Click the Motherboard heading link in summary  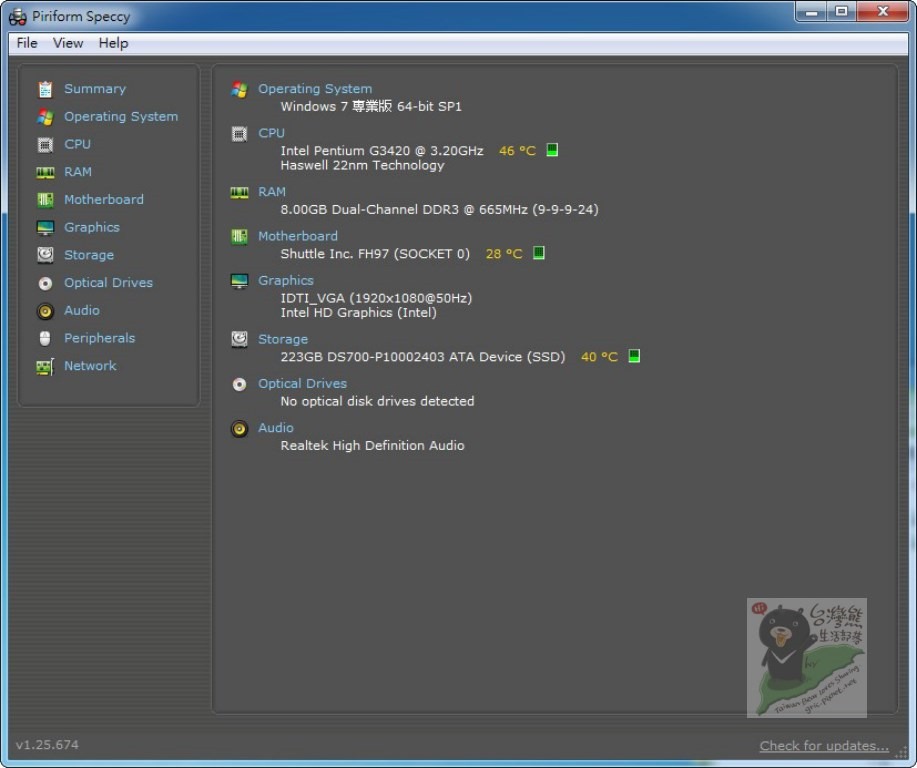click(x=298, y=236)
